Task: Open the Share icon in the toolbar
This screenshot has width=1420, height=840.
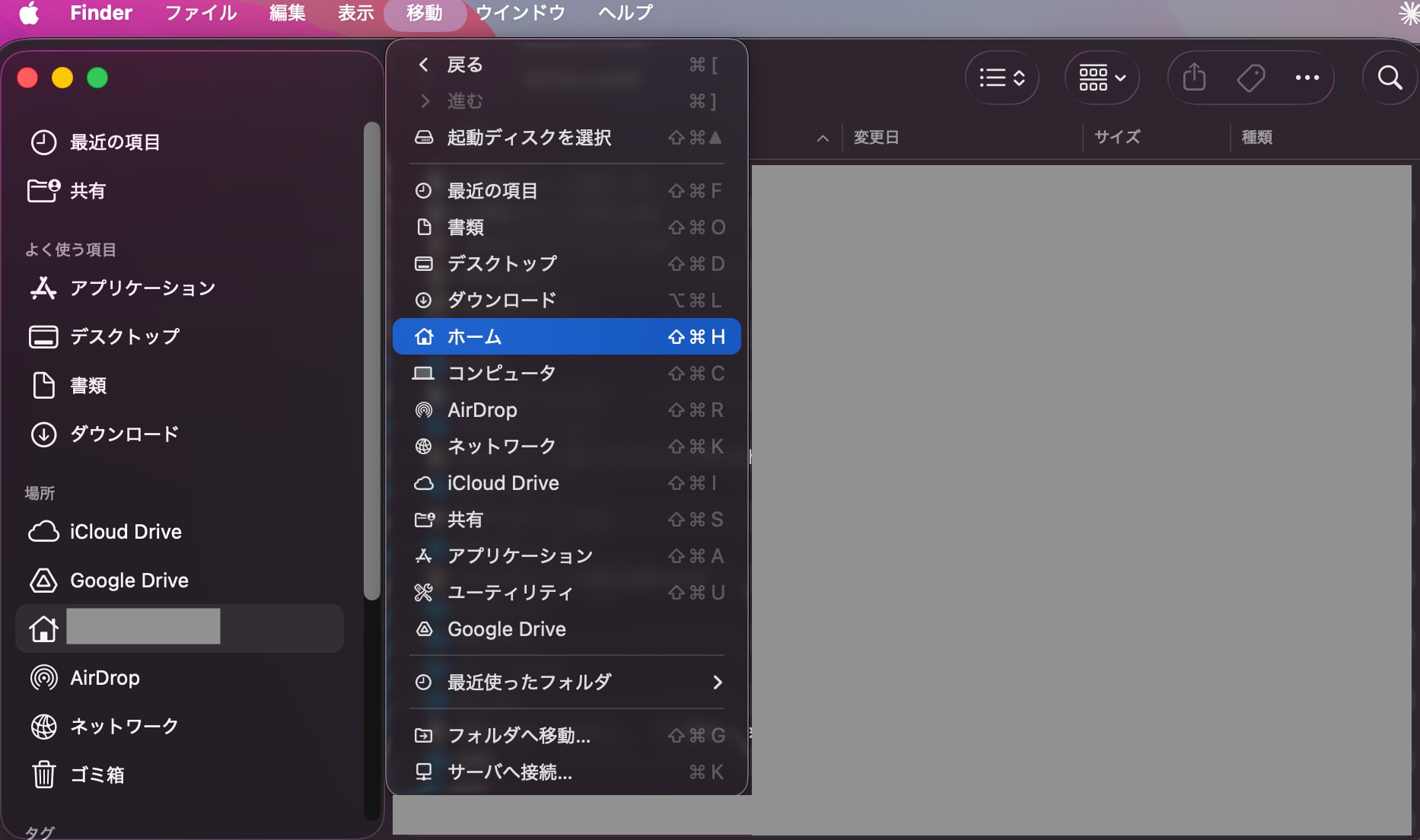Action: click(1193, 78)
